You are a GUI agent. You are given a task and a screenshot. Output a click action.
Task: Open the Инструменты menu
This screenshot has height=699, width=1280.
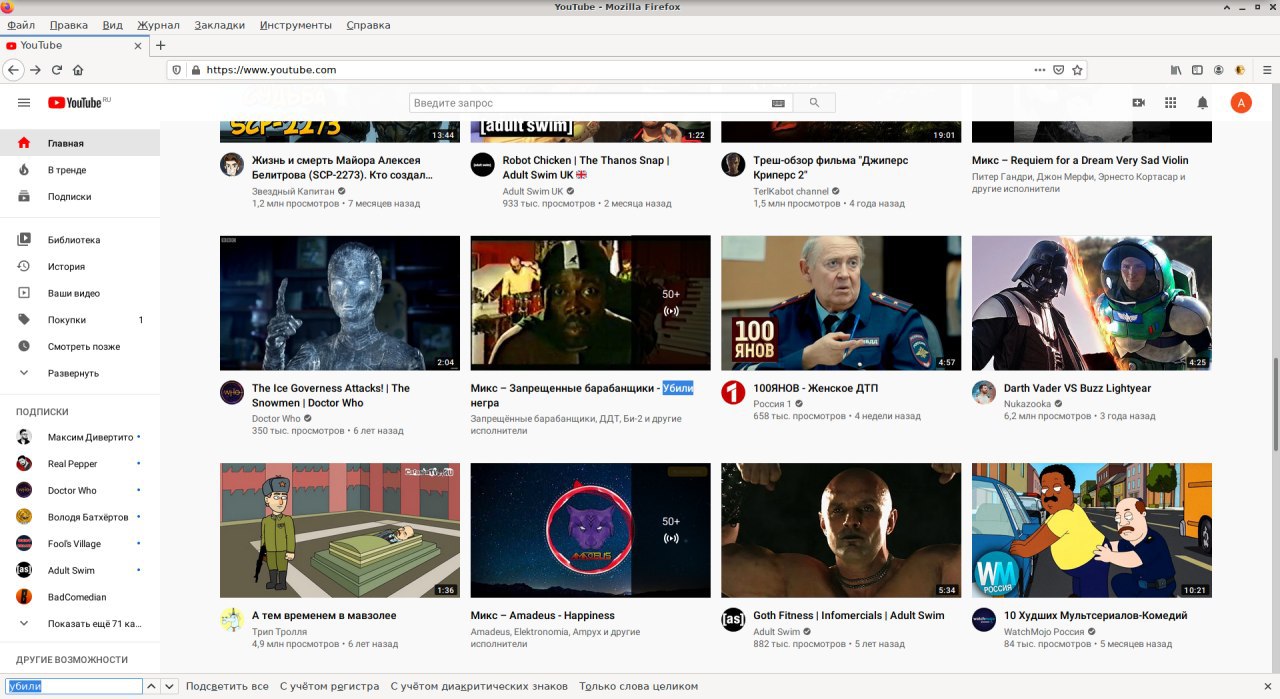295,24
